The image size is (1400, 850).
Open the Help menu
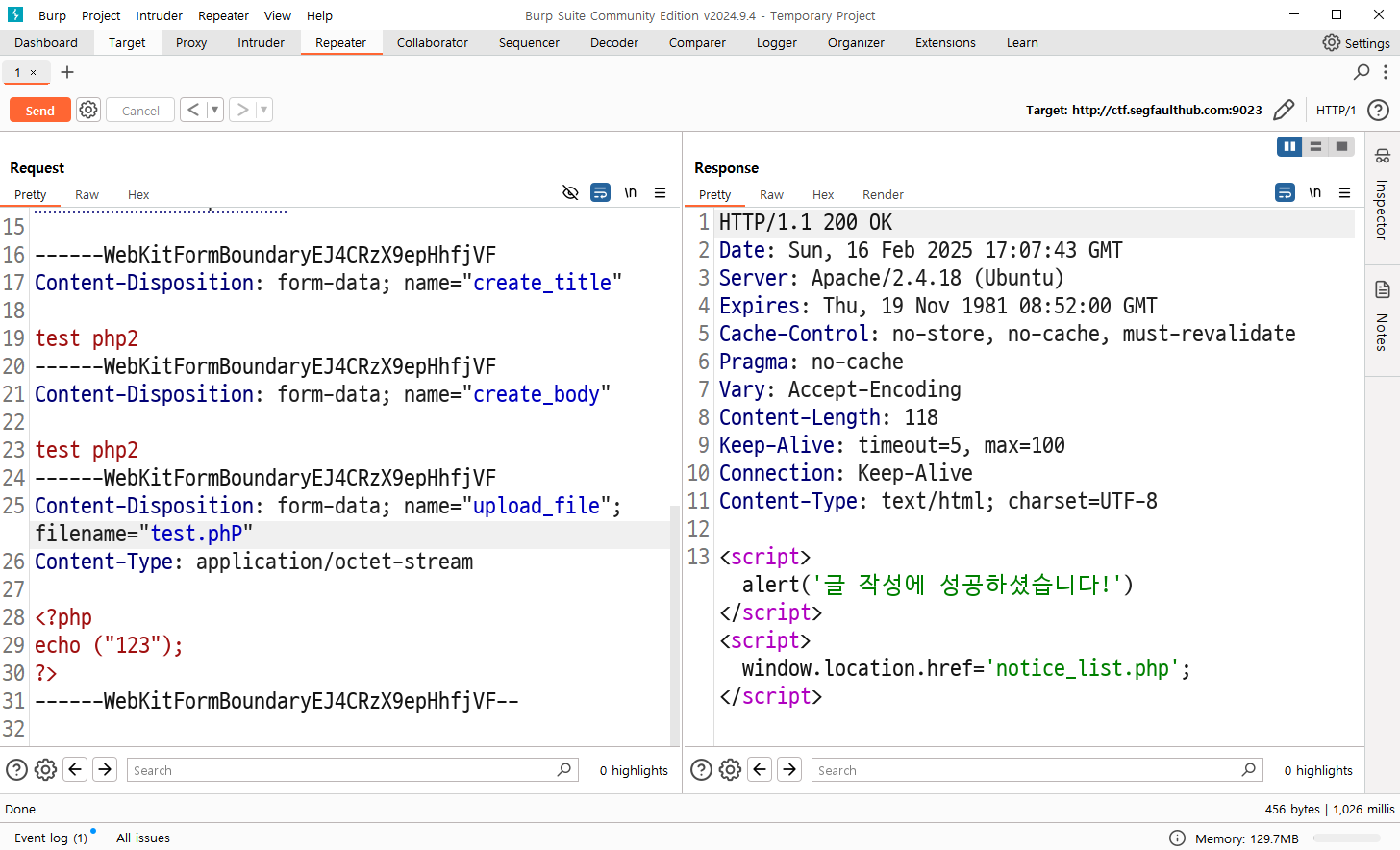tap(319, 15)
